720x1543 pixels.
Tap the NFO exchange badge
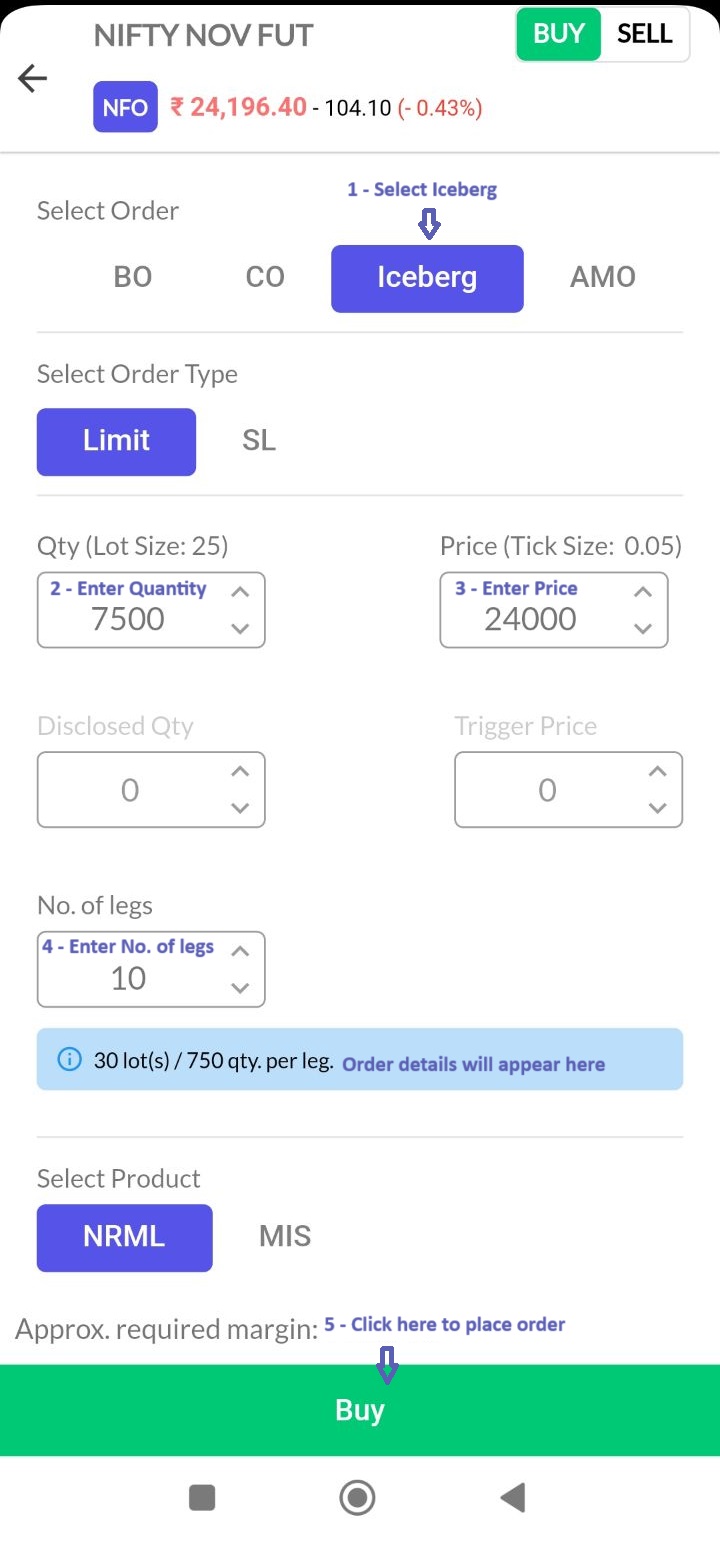125,107
